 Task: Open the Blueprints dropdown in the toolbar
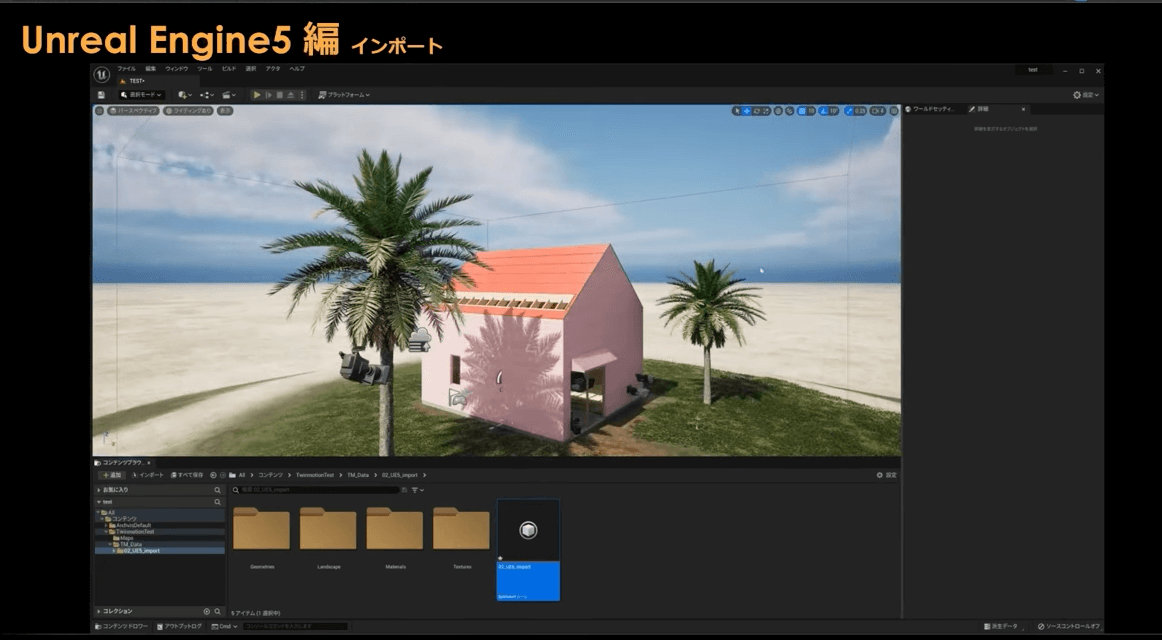point(207,95)
